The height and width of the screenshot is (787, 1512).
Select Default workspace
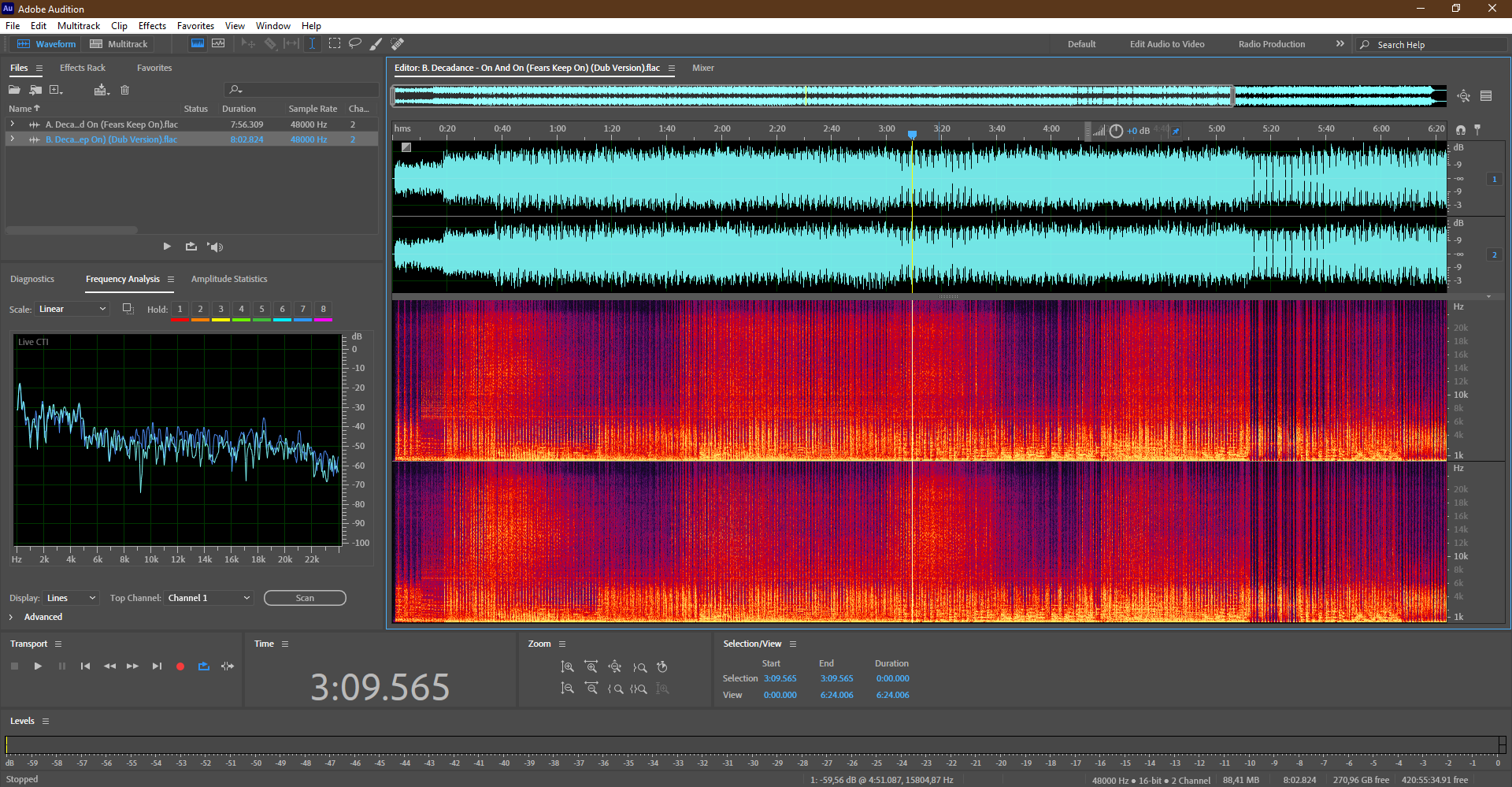pos(1081,44)
